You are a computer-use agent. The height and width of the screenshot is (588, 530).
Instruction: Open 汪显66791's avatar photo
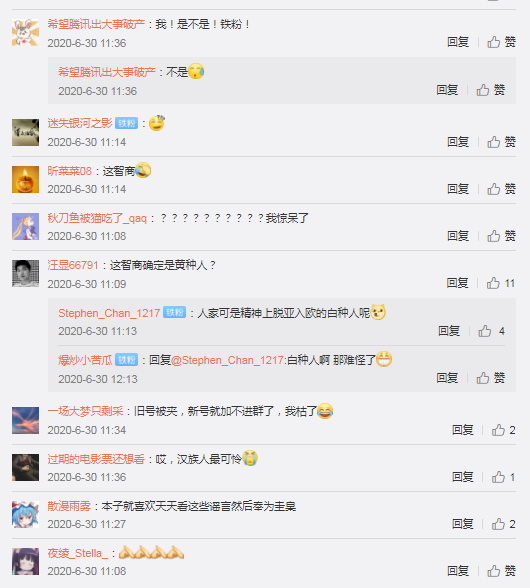[x=26, y=273]
